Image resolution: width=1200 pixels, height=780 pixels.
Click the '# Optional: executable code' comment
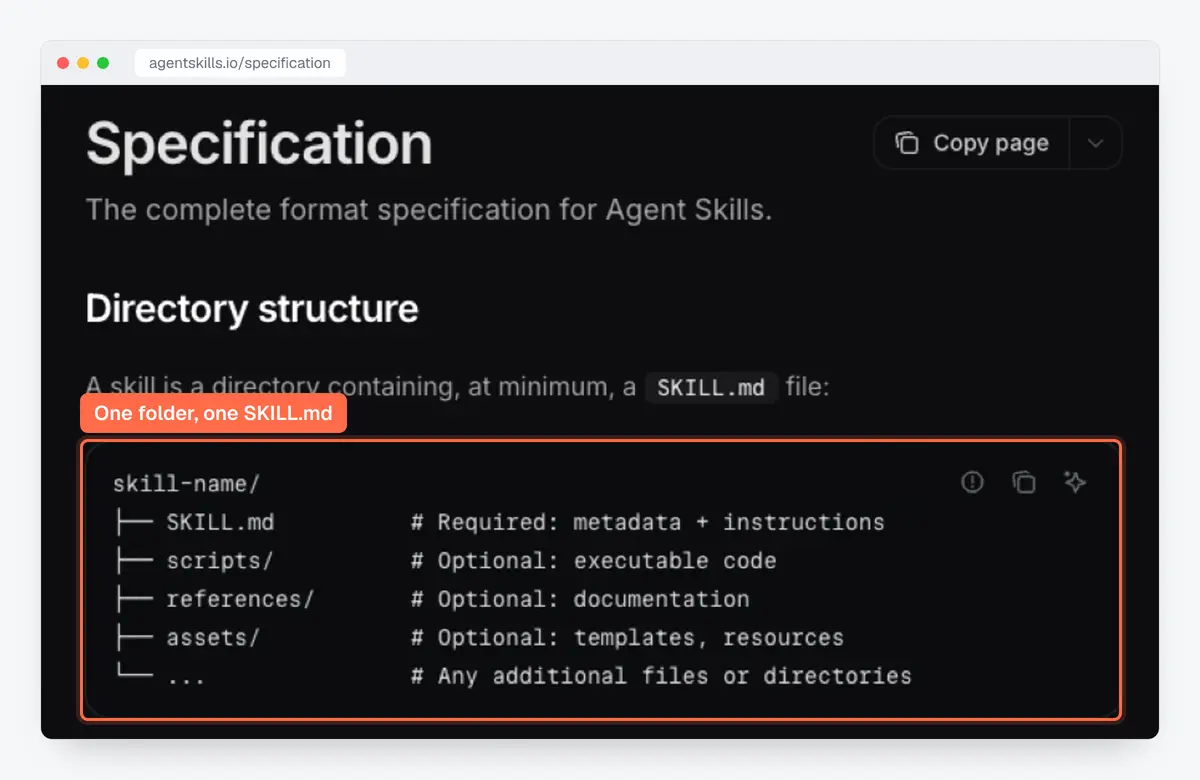[594, 561]
